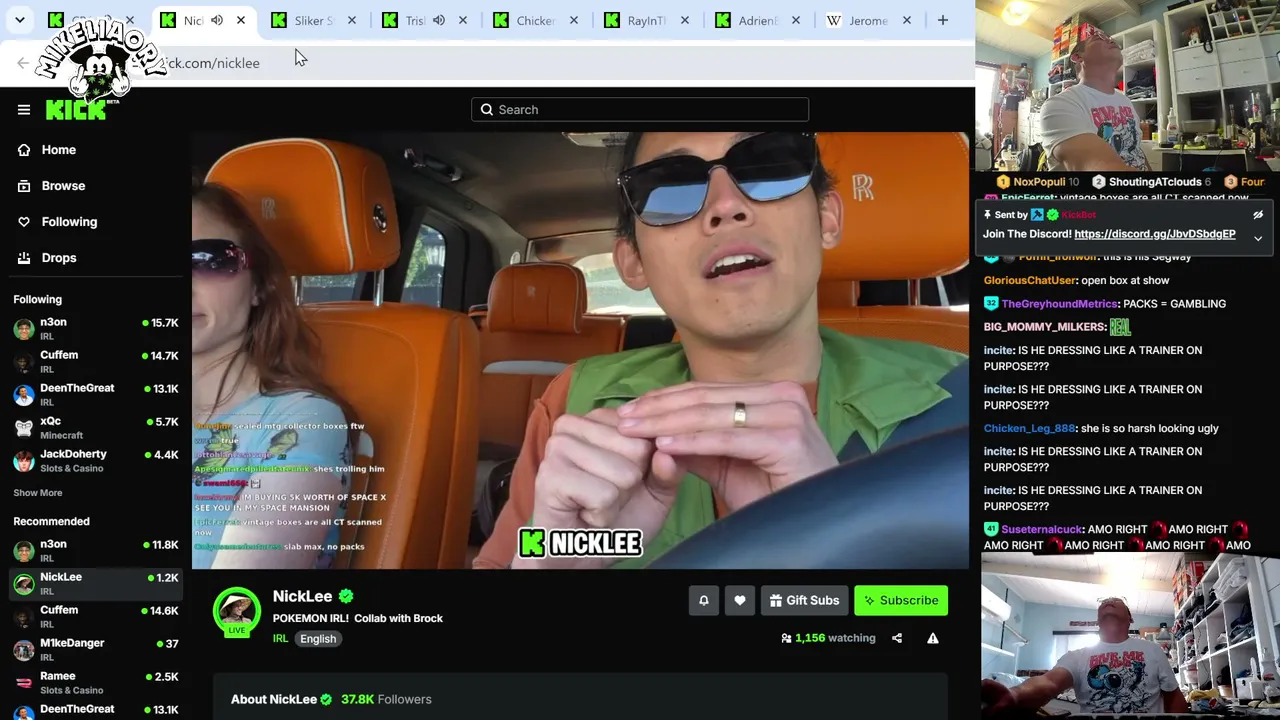Open n3on's channel under Recommended
This screenshot has width=1280, height=720.
pyautogui.click(x=96, y=551)
